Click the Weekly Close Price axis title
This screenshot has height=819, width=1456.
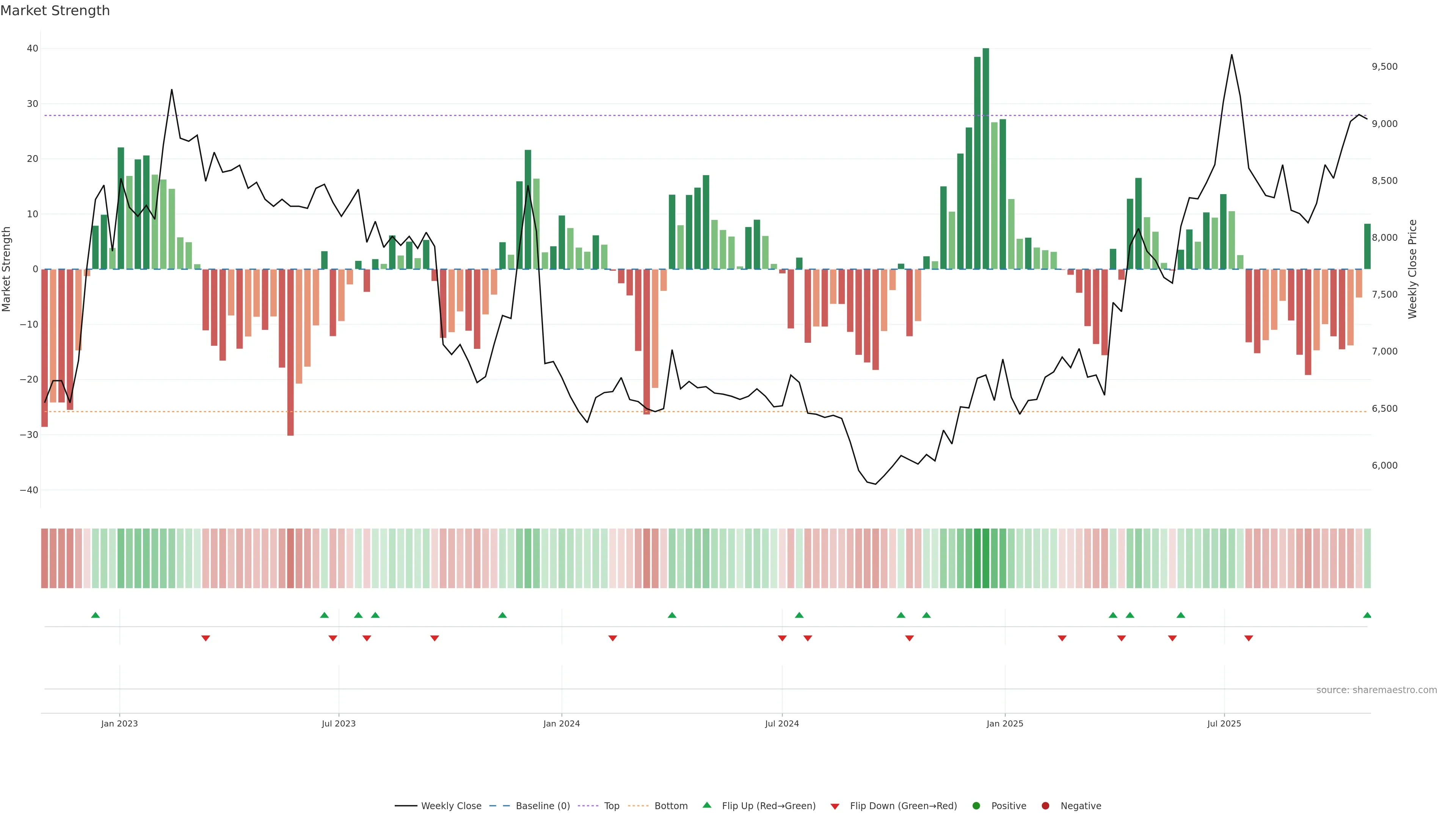point(1412,269)
